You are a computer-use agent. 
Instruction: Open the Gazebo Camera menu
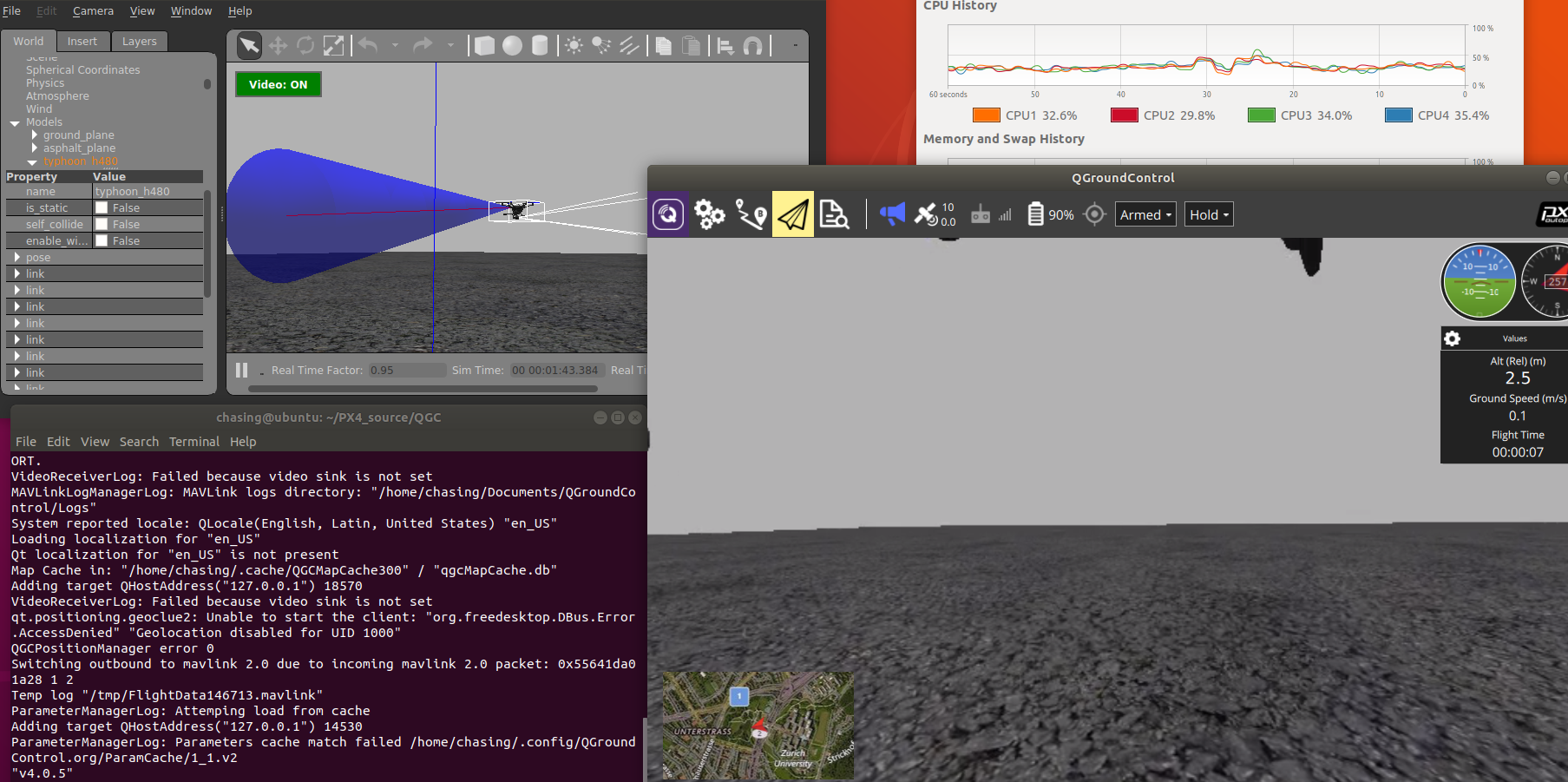click(x=93, y=11)
